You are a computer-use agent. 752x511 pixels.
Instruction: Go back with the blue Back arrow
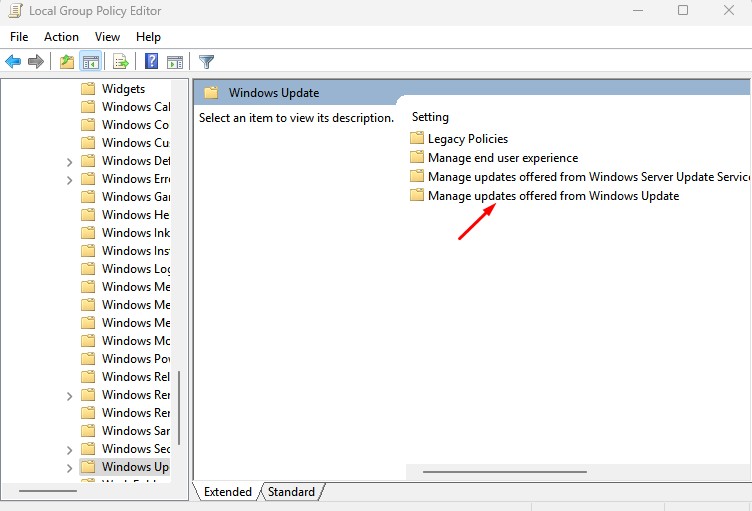click(x=13, y=61)
